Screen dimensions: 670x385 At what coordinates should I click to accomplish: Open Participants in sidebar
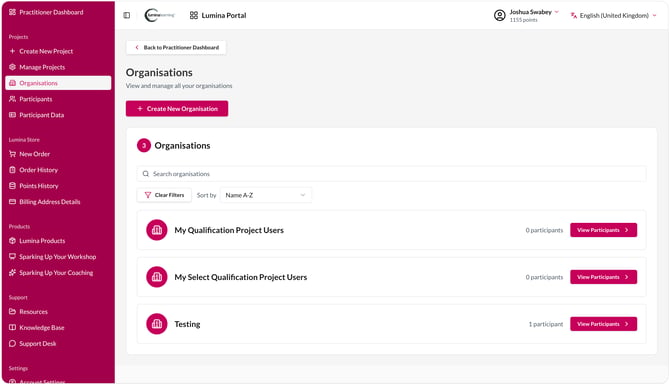pos(31,99)
